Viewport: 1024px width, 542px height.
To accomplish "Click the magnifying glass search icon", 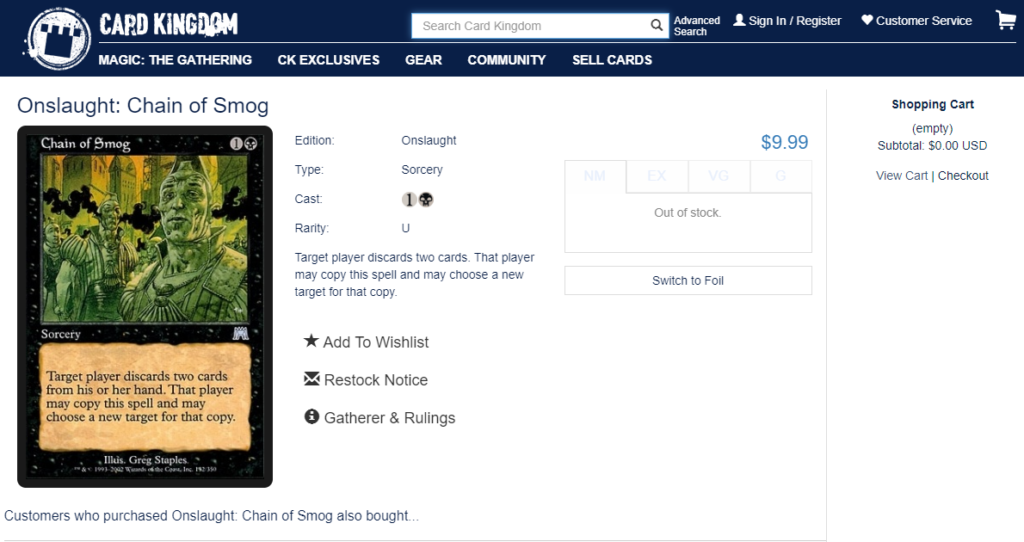I will point(656,25).
